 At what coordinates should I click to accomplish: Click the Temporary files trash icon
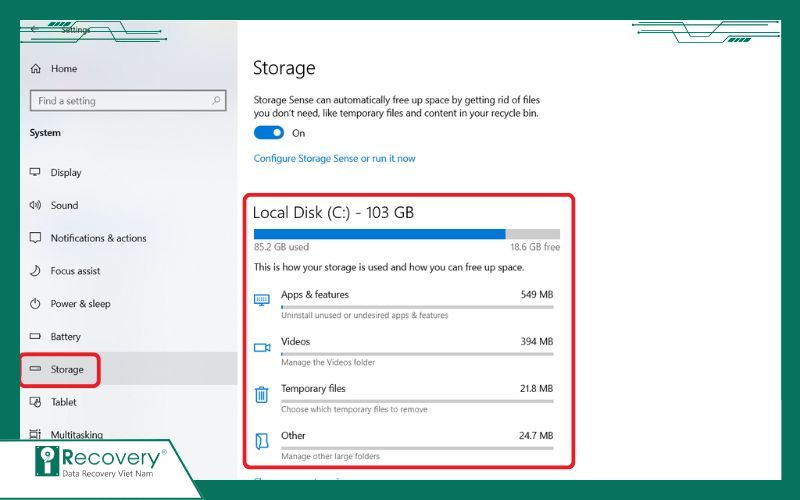pos(262,394)
